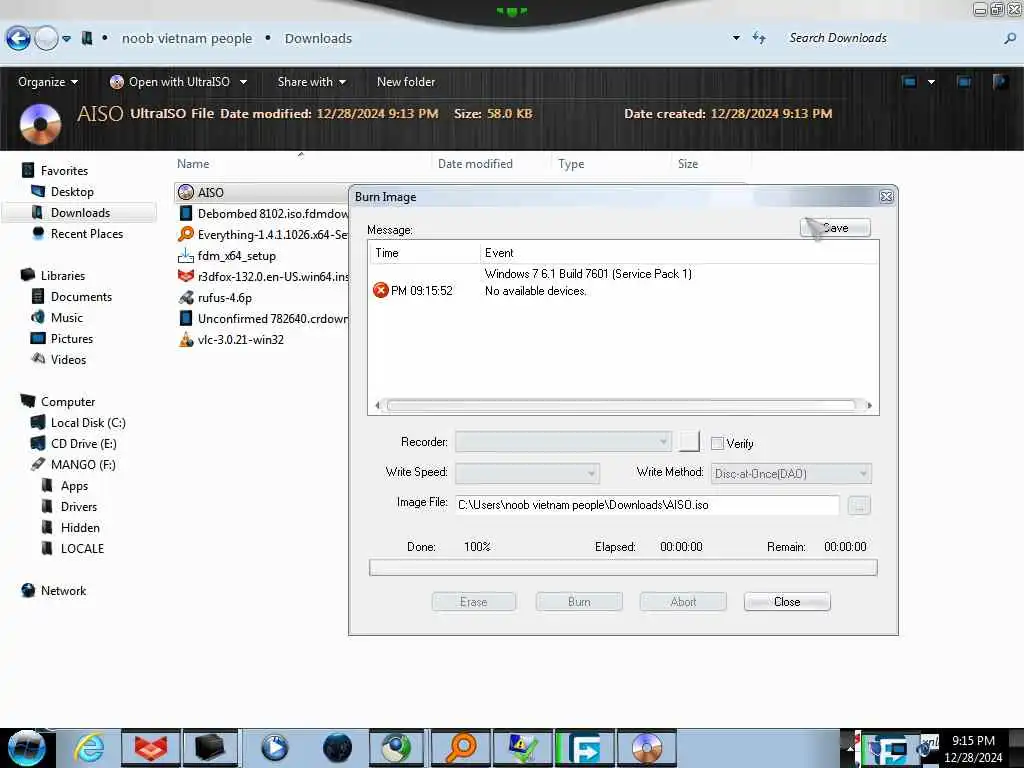This screenshot has width=1024, height=768.
Task: Click Open with UltraISO
Action: tap(170, 82)
